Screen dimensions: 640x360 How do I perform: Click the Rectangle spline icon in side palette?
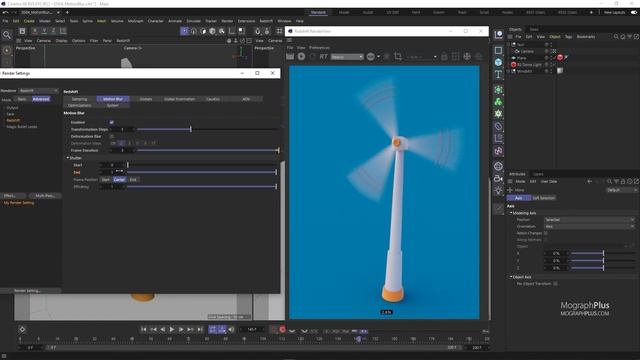coord(498,50)
